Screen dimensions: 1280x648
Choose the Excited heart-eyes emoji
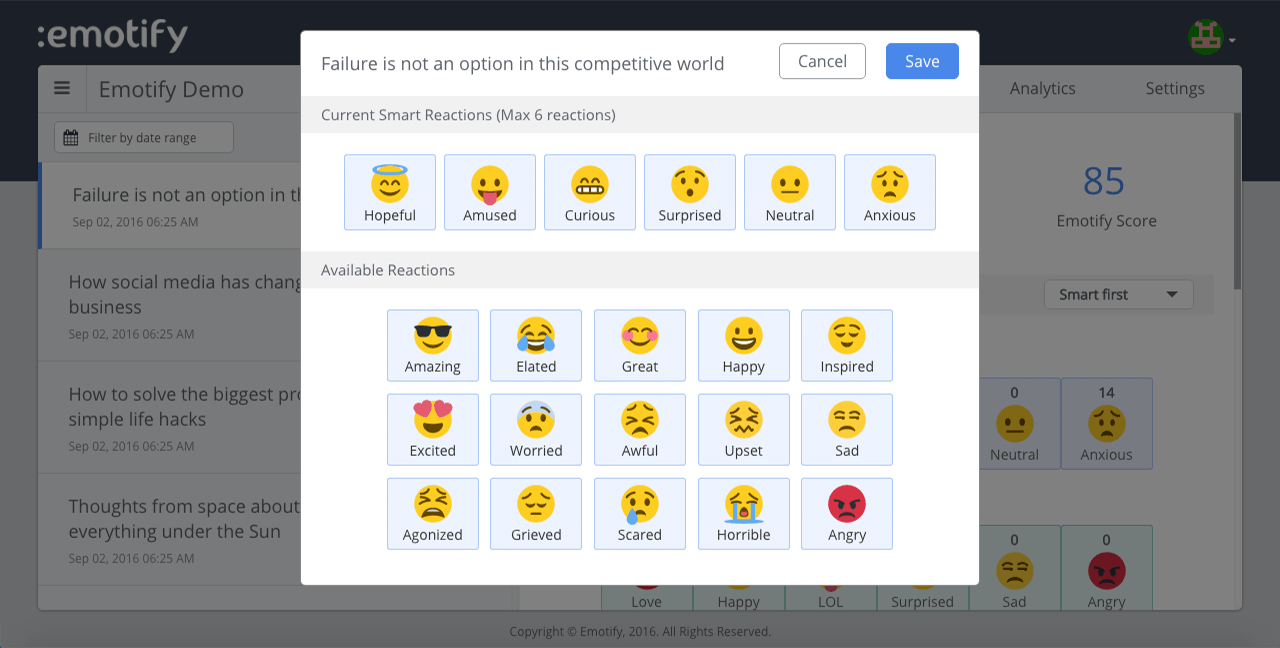(432, 429)
